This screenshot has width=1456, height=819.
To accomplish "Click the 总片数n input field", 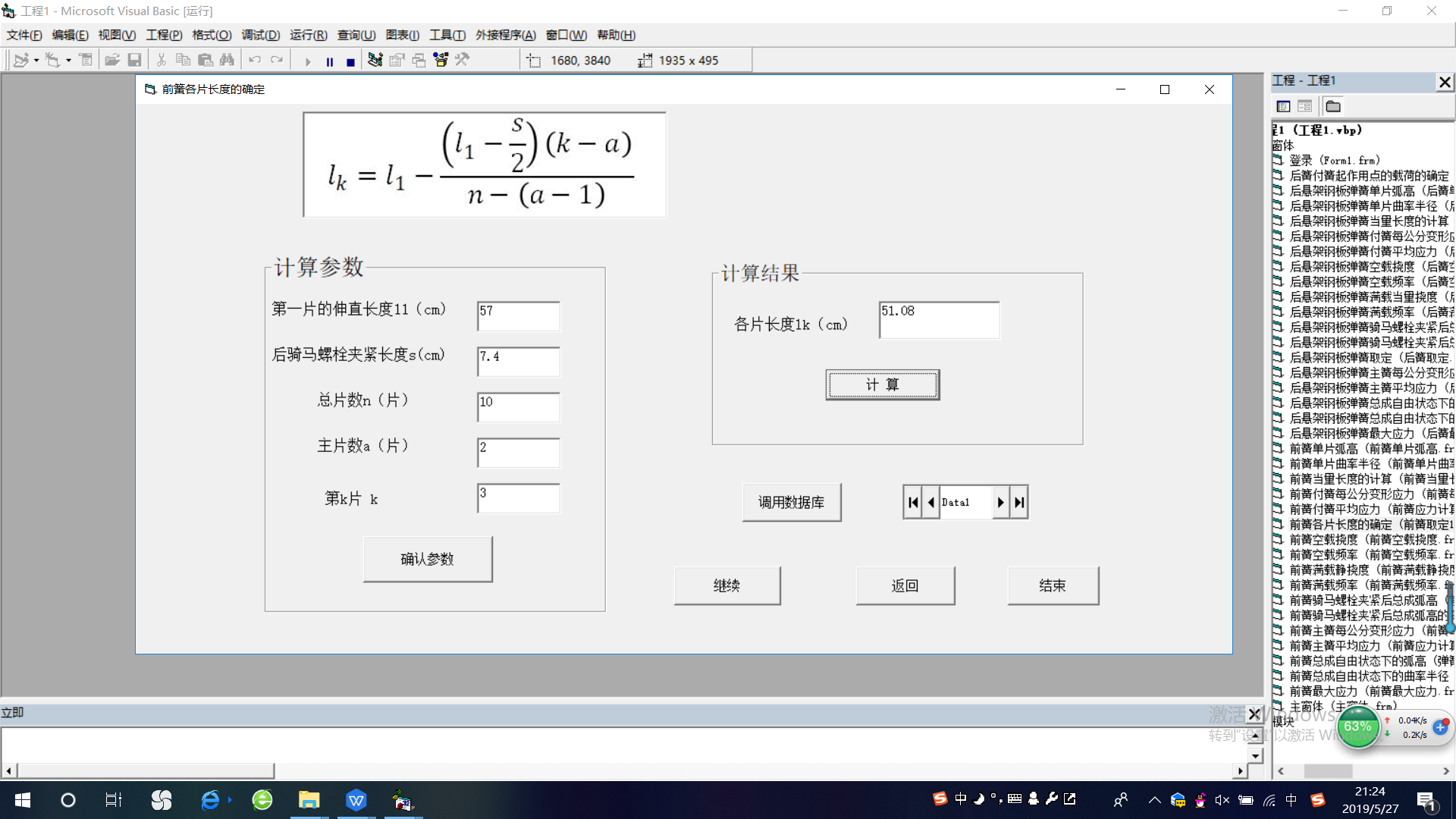I will click(518, 407).
